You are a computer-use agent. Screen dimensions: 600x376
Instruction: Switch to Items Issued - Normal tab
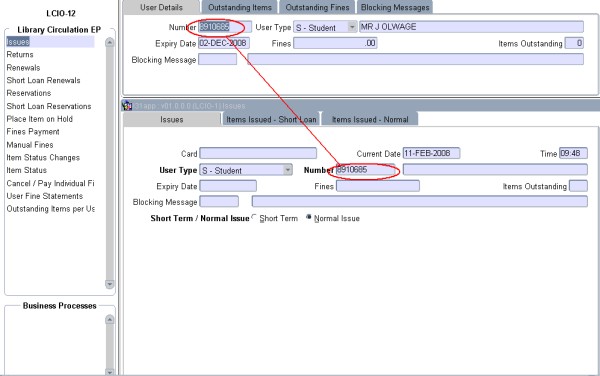tap(370, 119)
